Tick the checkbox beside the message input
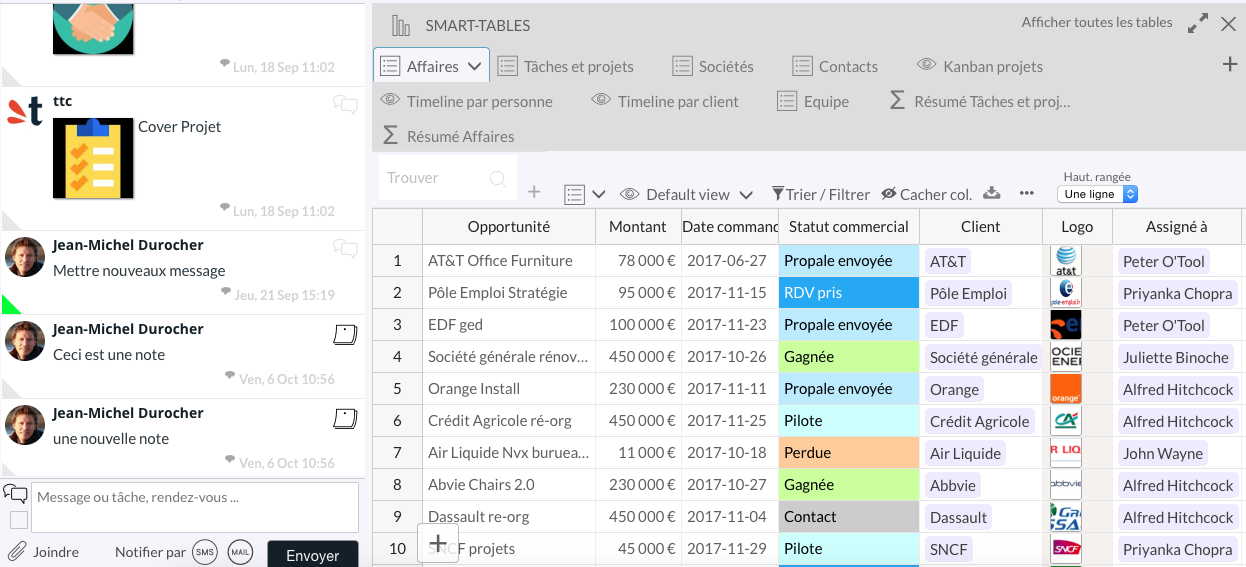 pyautogui.click(x=19, y=520)
